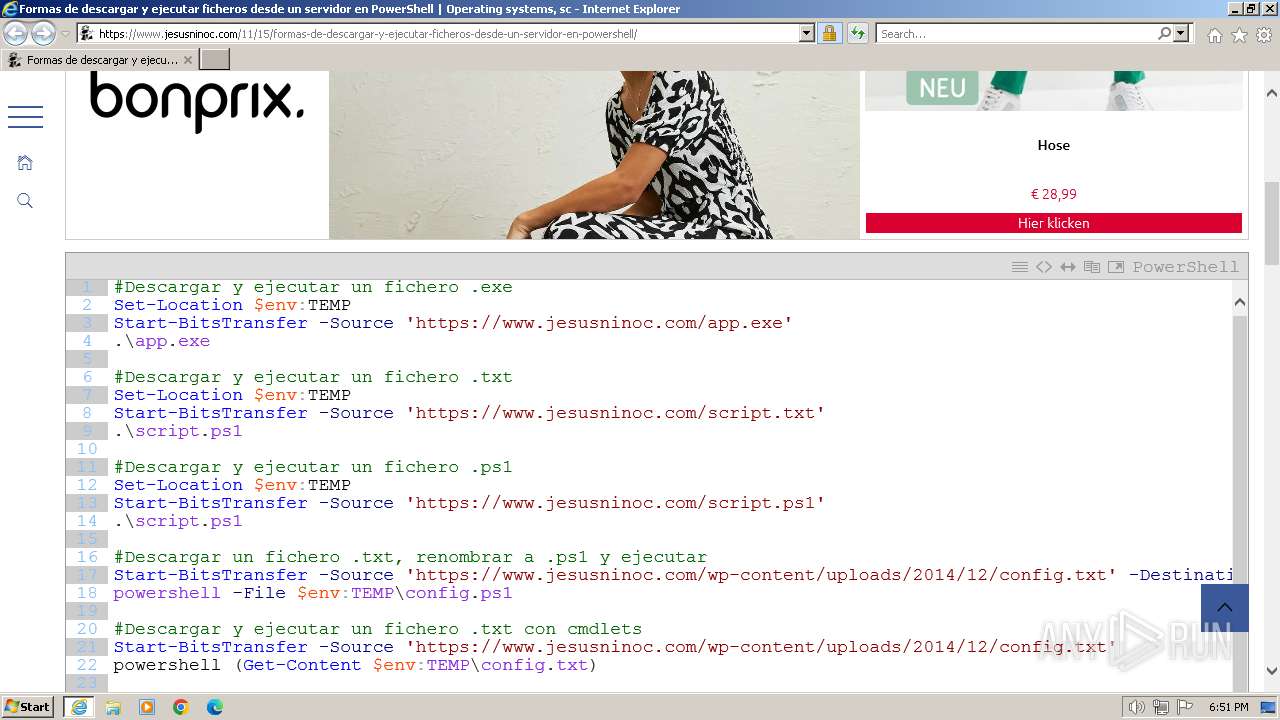This screenshot has height=720, width=1280.
Task: Open the site search magnifier
Action: point(25,201)
